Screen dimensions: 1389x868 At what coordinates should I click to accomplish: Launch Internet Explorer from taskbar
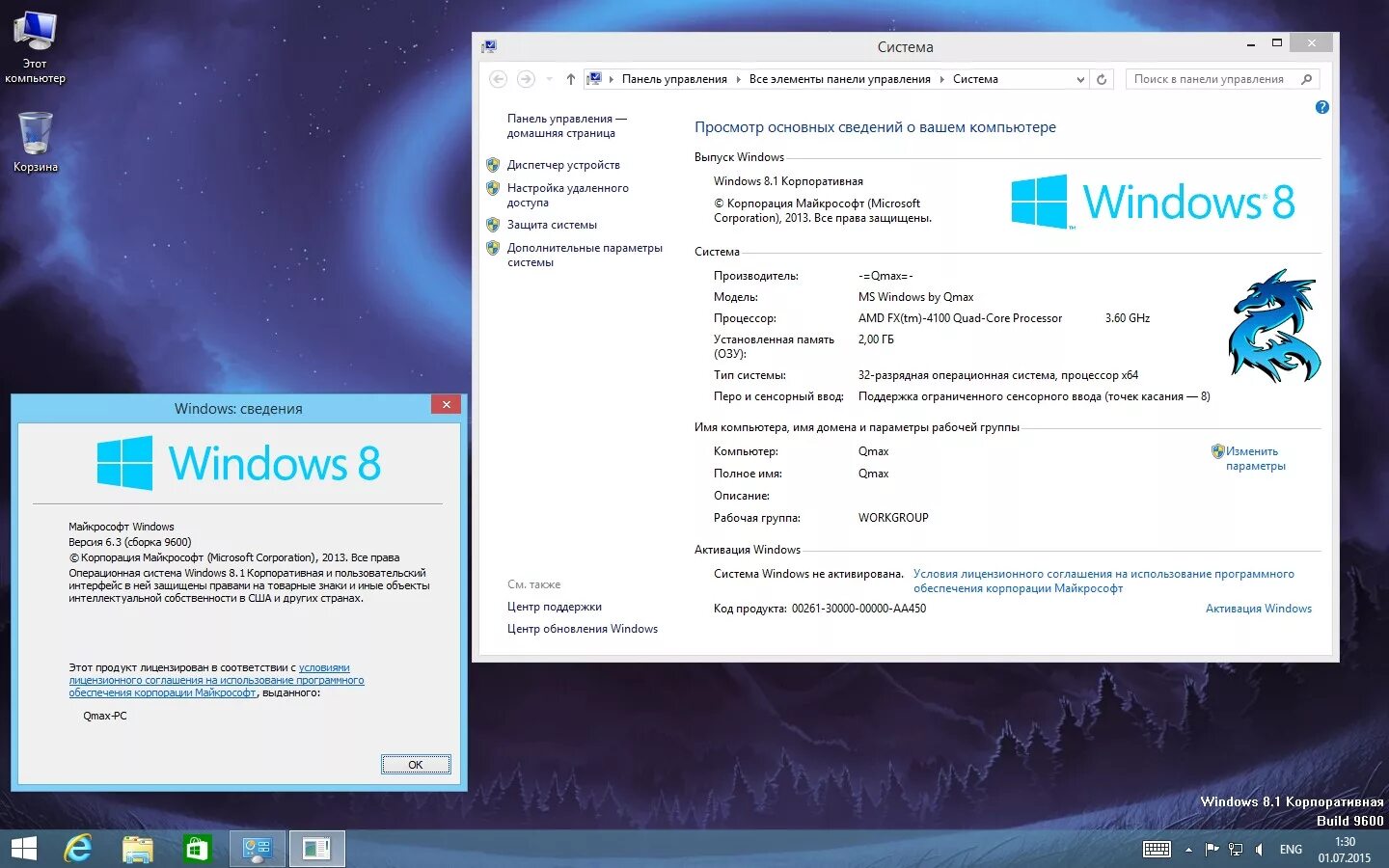(78, 849)
